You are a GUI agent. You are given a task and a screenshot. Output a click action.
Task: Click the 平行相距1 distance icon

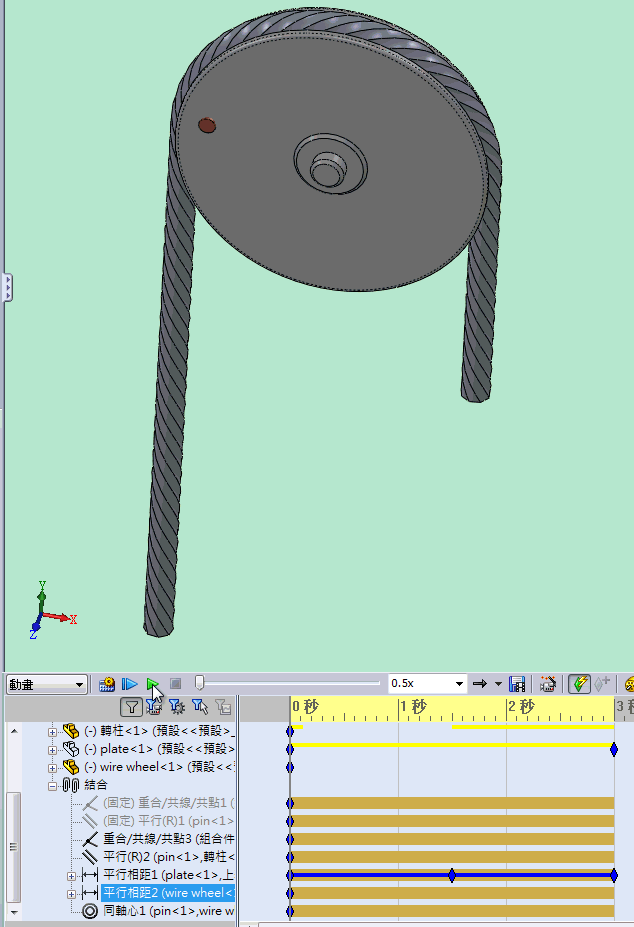coord(90,875)
